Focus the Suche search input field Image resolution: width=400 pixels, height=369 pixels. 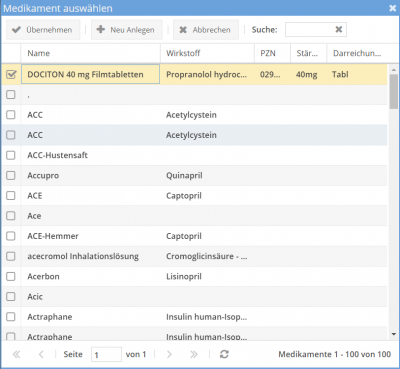coord(310,30)
